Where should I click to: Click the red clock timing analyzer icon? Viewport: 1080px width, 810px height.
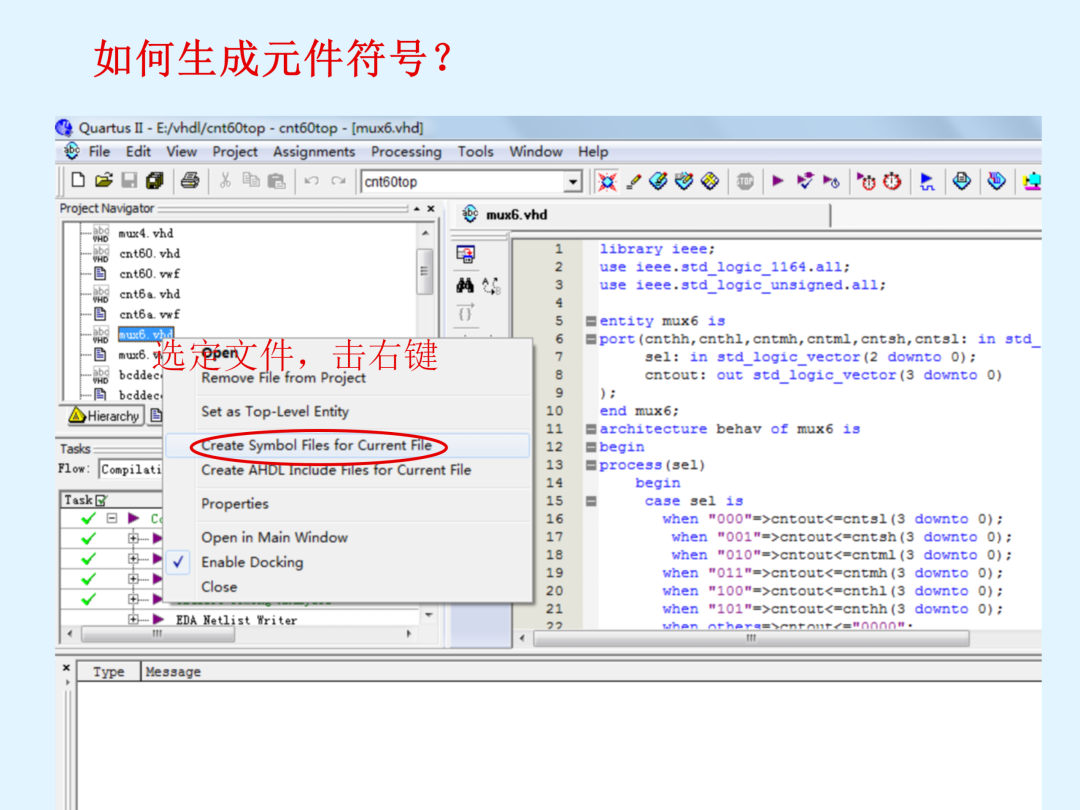[x=892, y=182]
